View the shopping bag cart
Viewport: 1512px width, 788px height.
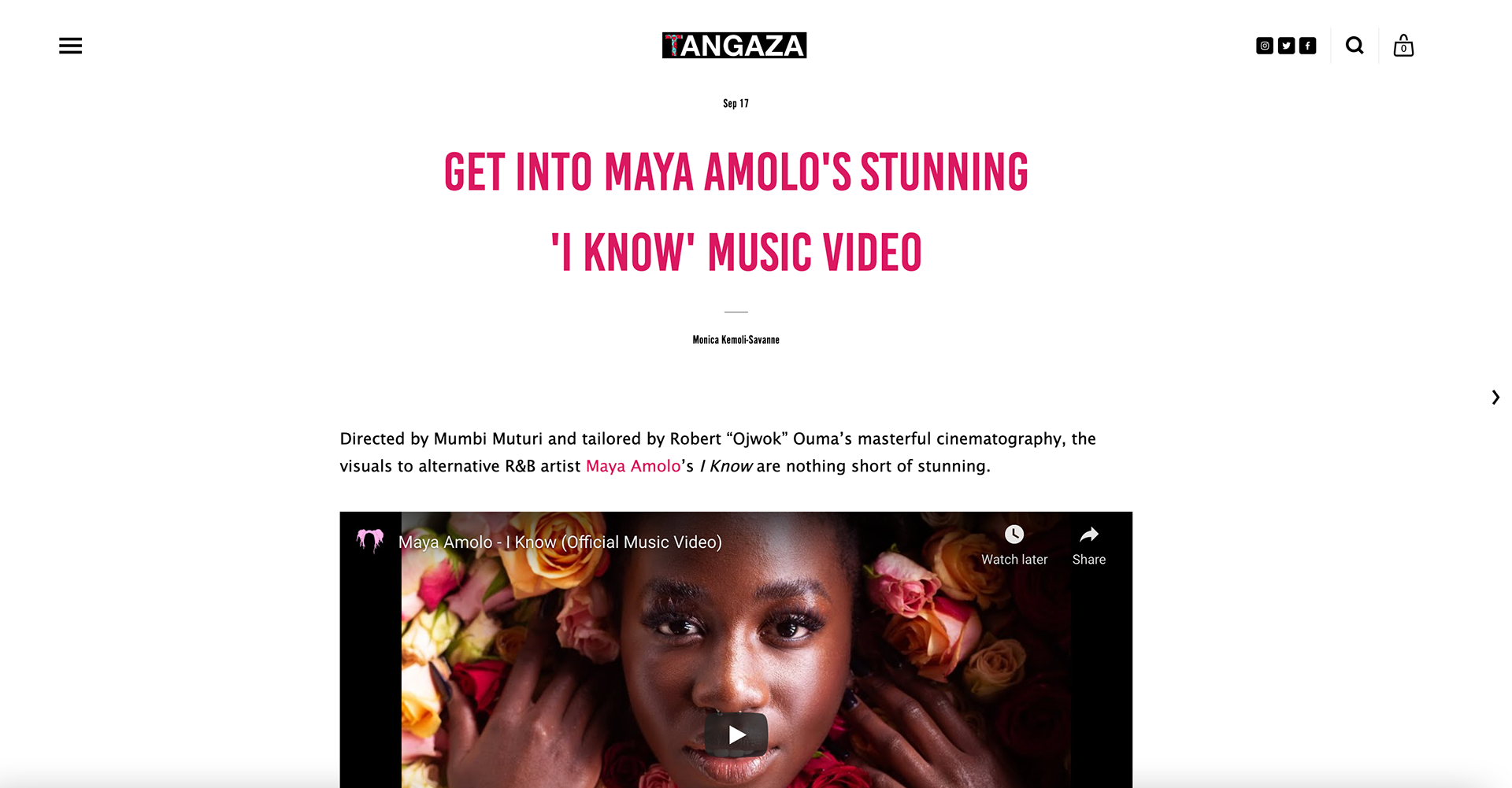point(1403,46)
